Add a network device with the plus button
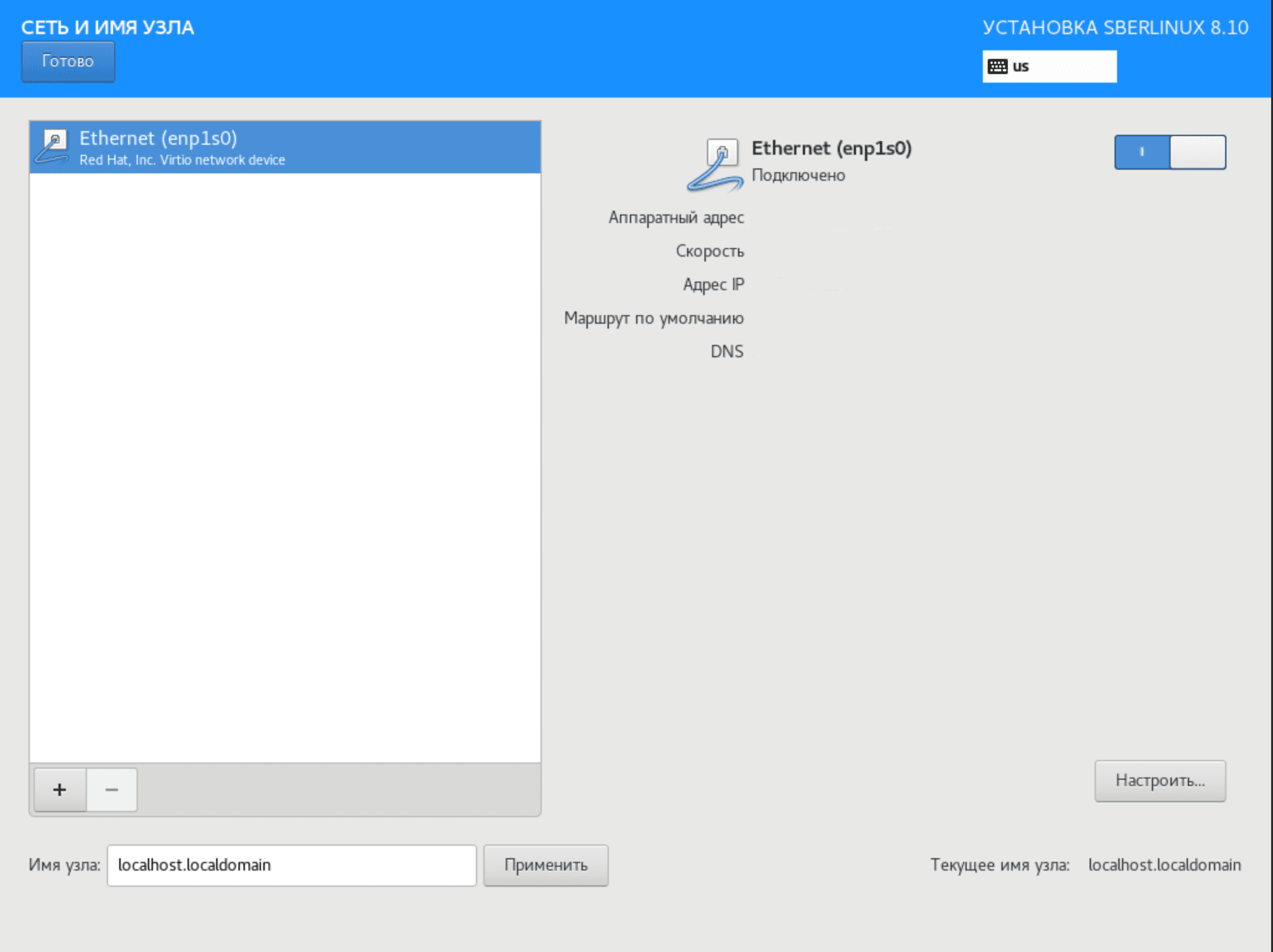Screen dimensions: 1273x952 click(60, 790)
